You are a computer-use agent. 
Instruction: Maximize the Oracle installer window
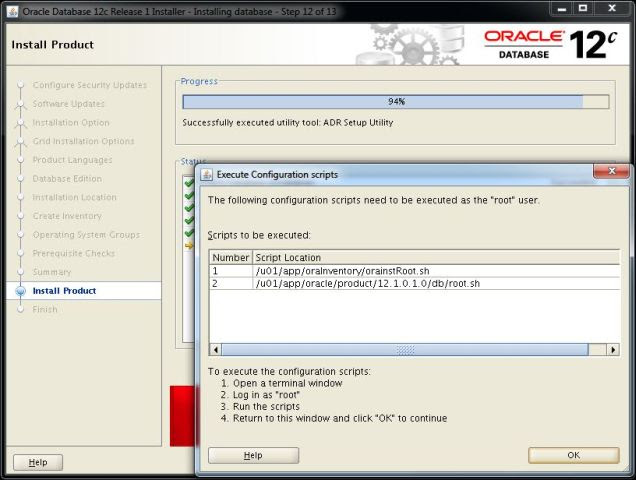(x=583, y=9)
